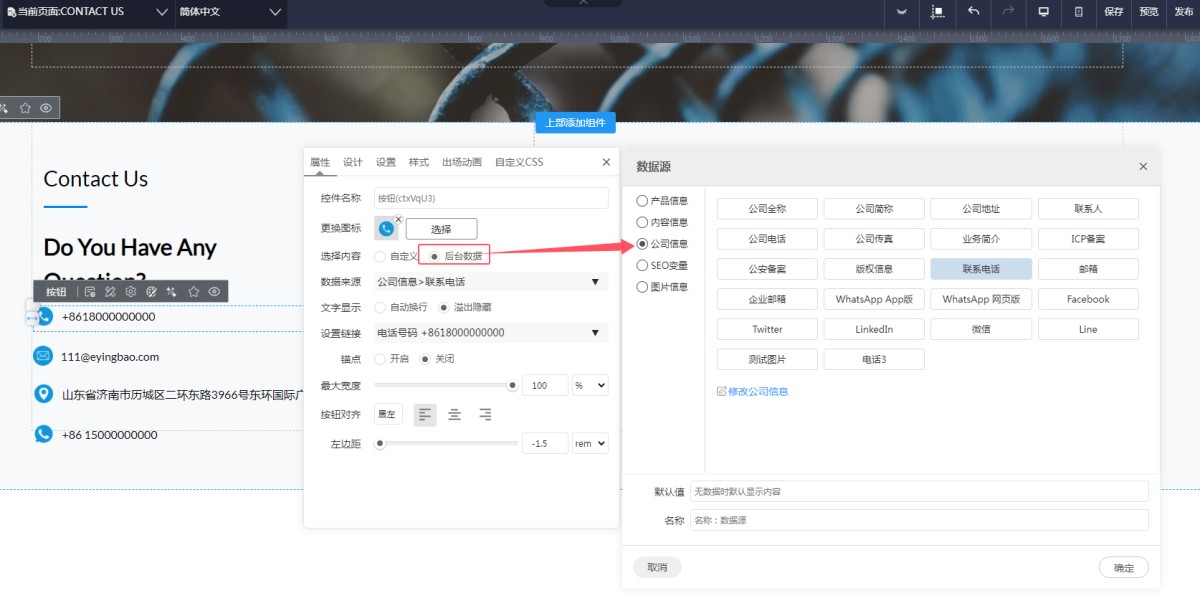This screenshot has height=606, width=1200.
Task: Switch to desktop preview mode icon
Action: (x=1043, y=12)
